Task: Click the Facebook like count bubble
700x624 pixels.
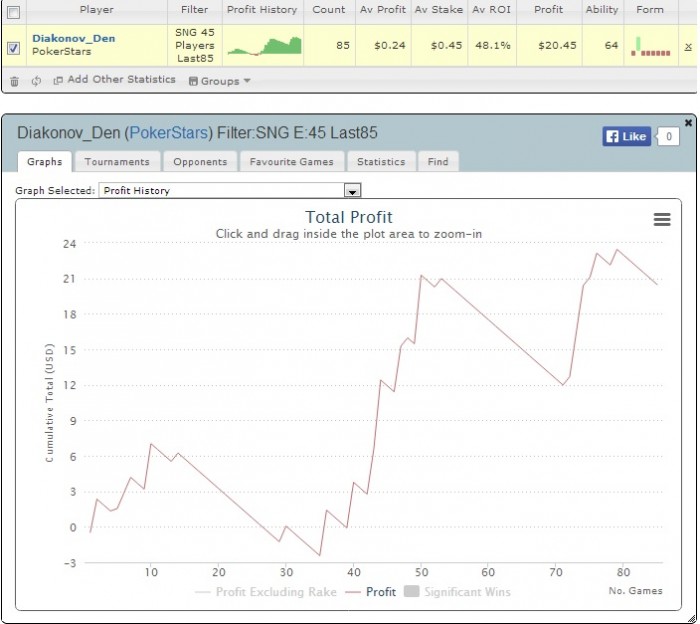Action: pos(668,137)
